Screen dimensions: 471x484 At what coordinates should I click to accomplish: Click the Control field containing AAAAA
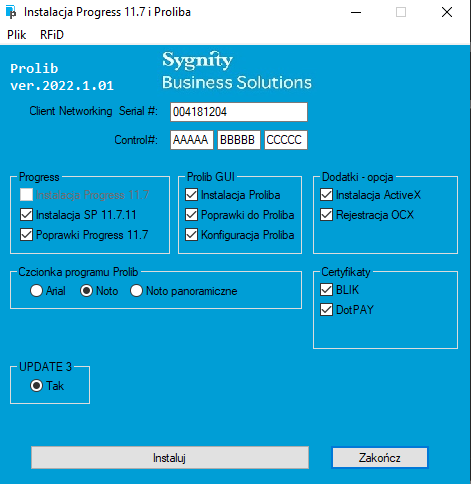pyautogui.click(x=192, y=140)
